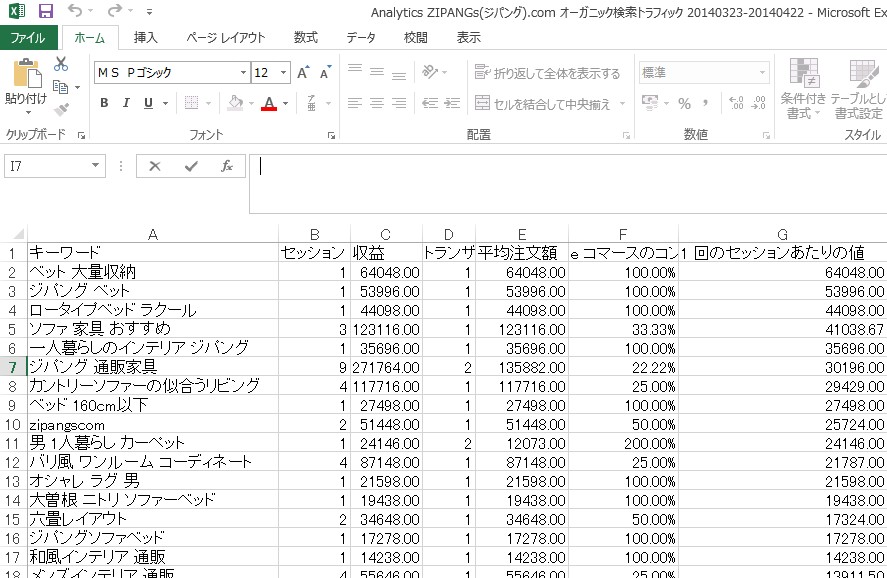Click the ファイル button
Image resolution: width=887 pixels, height=578 pixels.
tap(27, 38)
